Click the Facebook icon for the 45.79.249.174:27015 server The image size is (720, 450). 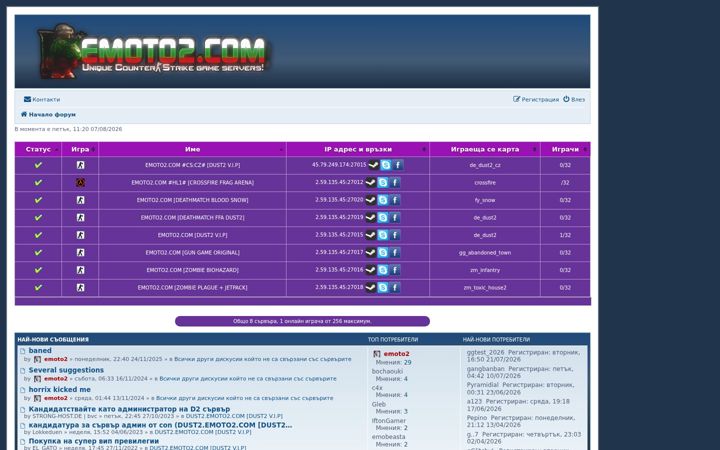pyautogui.click(x=398, y=165)
